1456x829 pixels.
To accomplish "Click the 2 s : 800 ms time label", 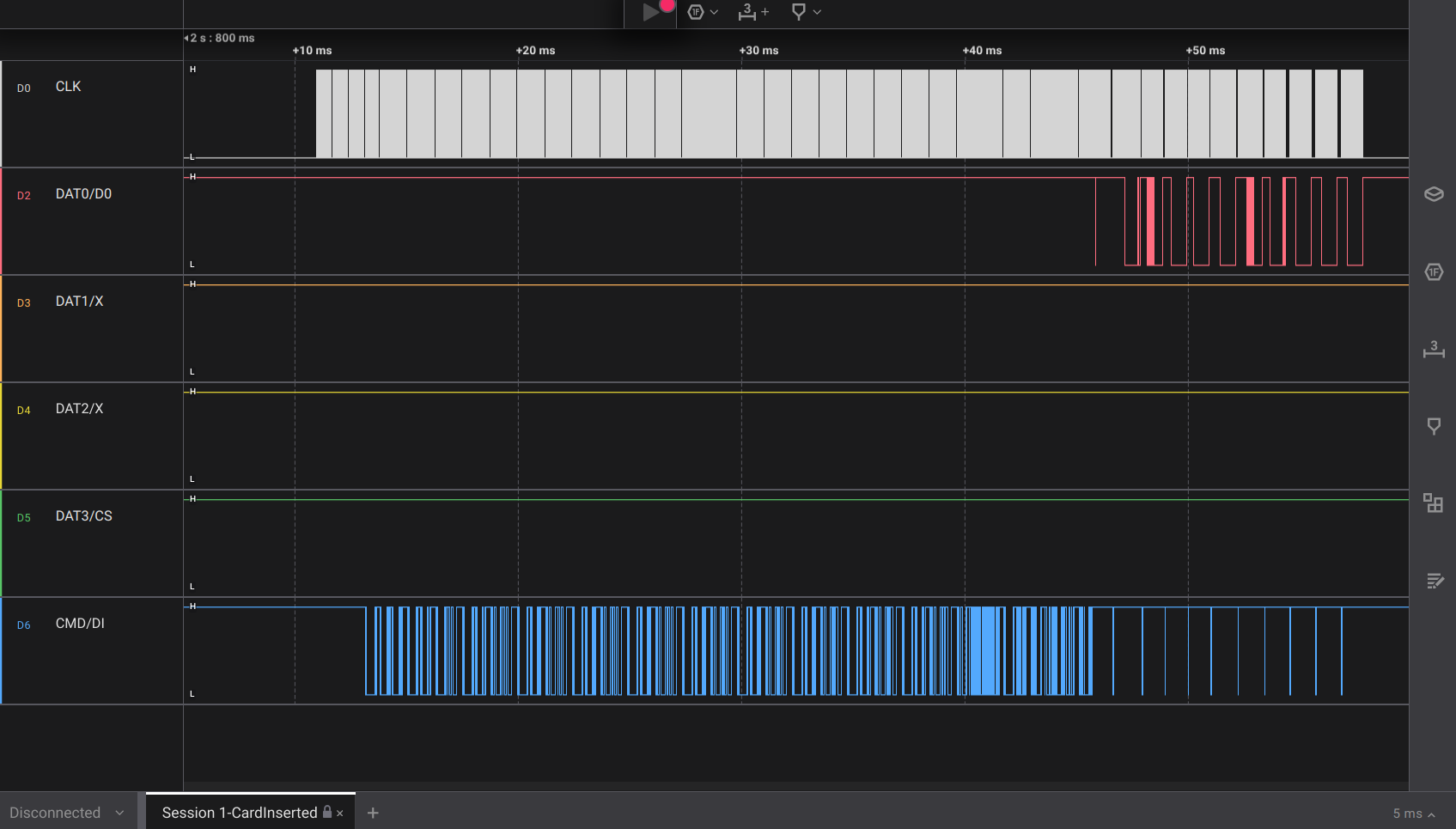I will coord(221,39).
